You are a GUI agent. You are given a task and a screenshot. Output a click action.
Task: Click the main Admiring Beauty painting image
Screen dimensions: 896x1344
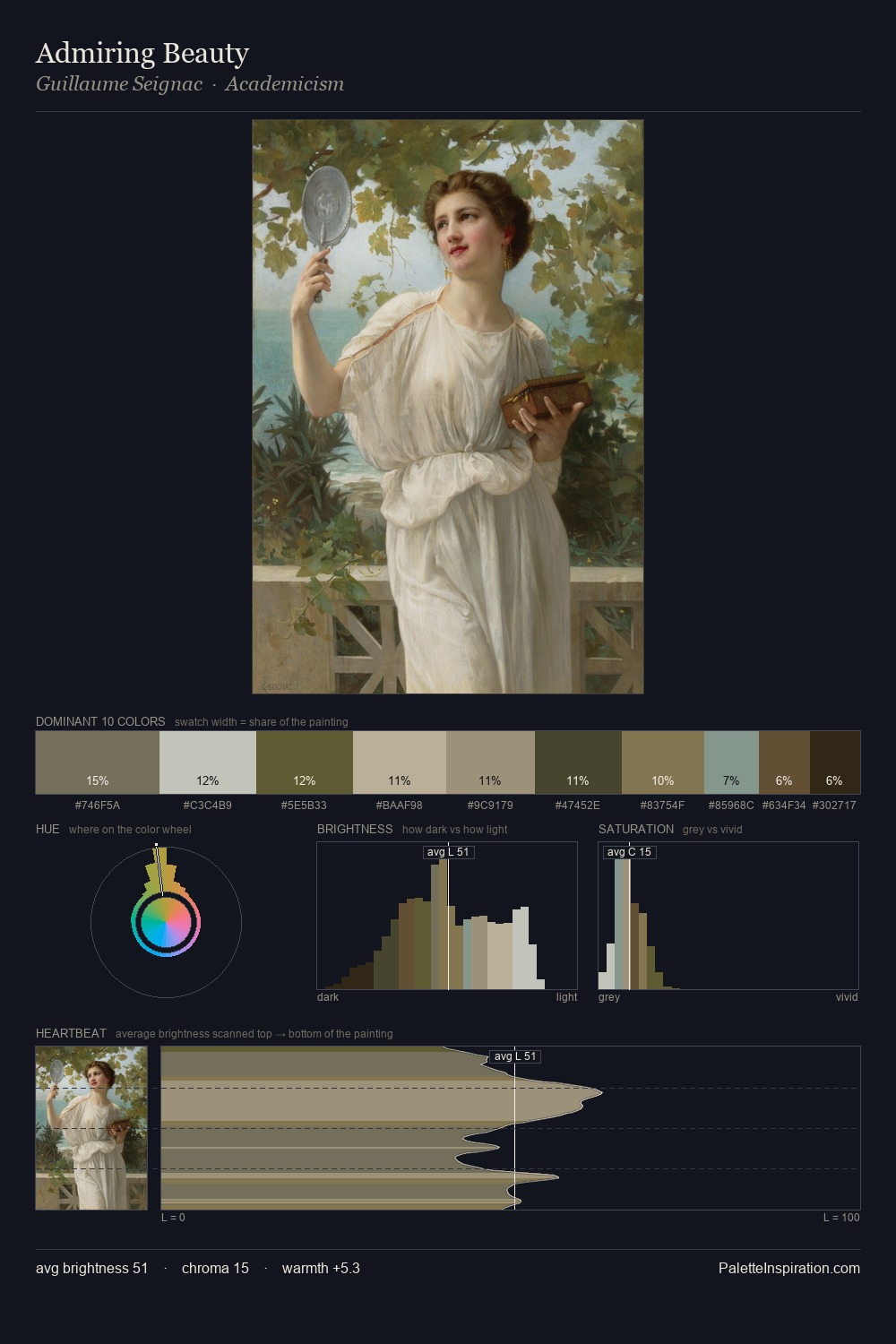448,407
